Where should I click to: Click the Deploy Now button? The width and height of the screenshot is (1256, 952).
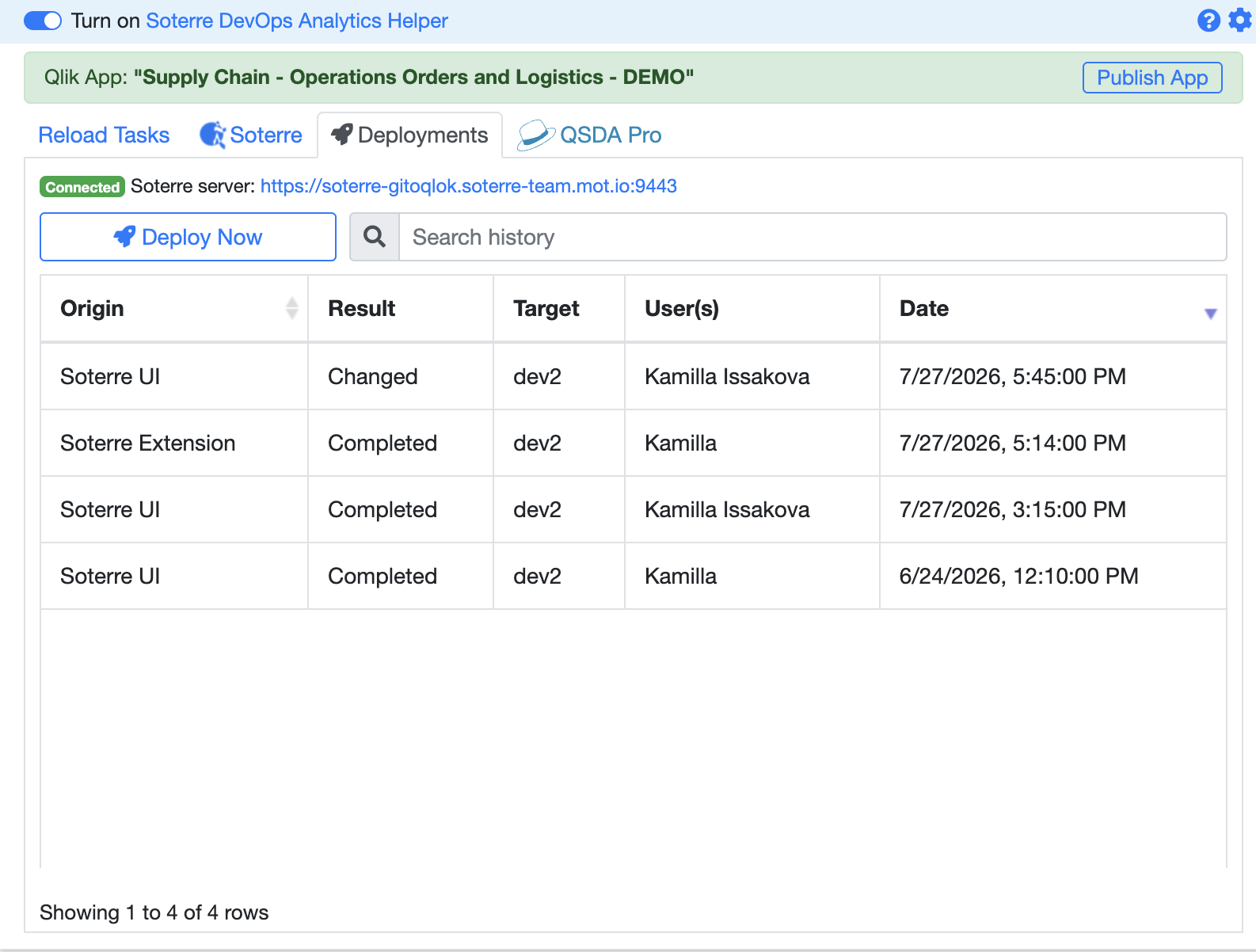click(188, 237)
